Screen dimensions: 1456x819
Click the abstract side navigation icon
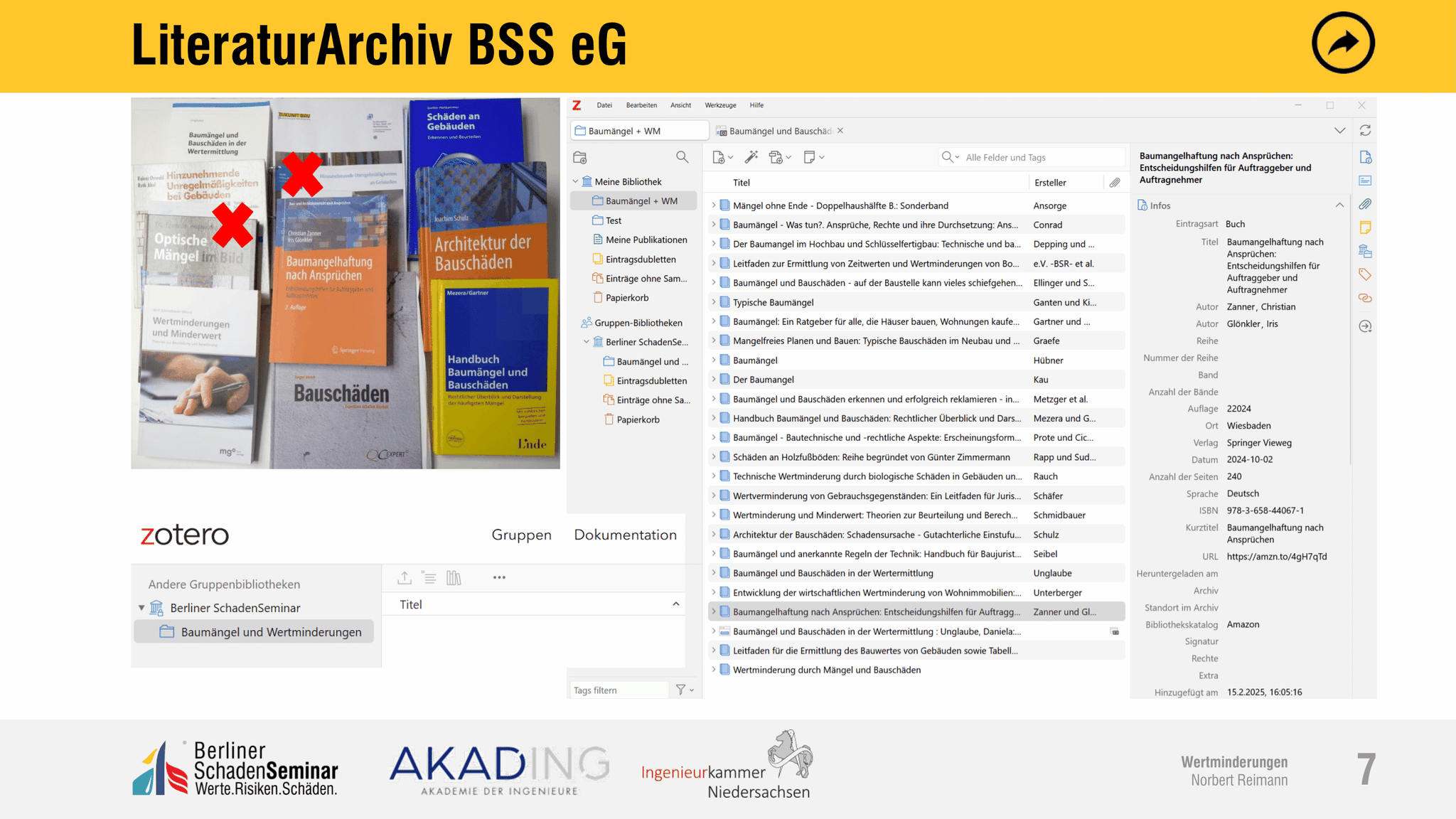tap(1365, 181)
